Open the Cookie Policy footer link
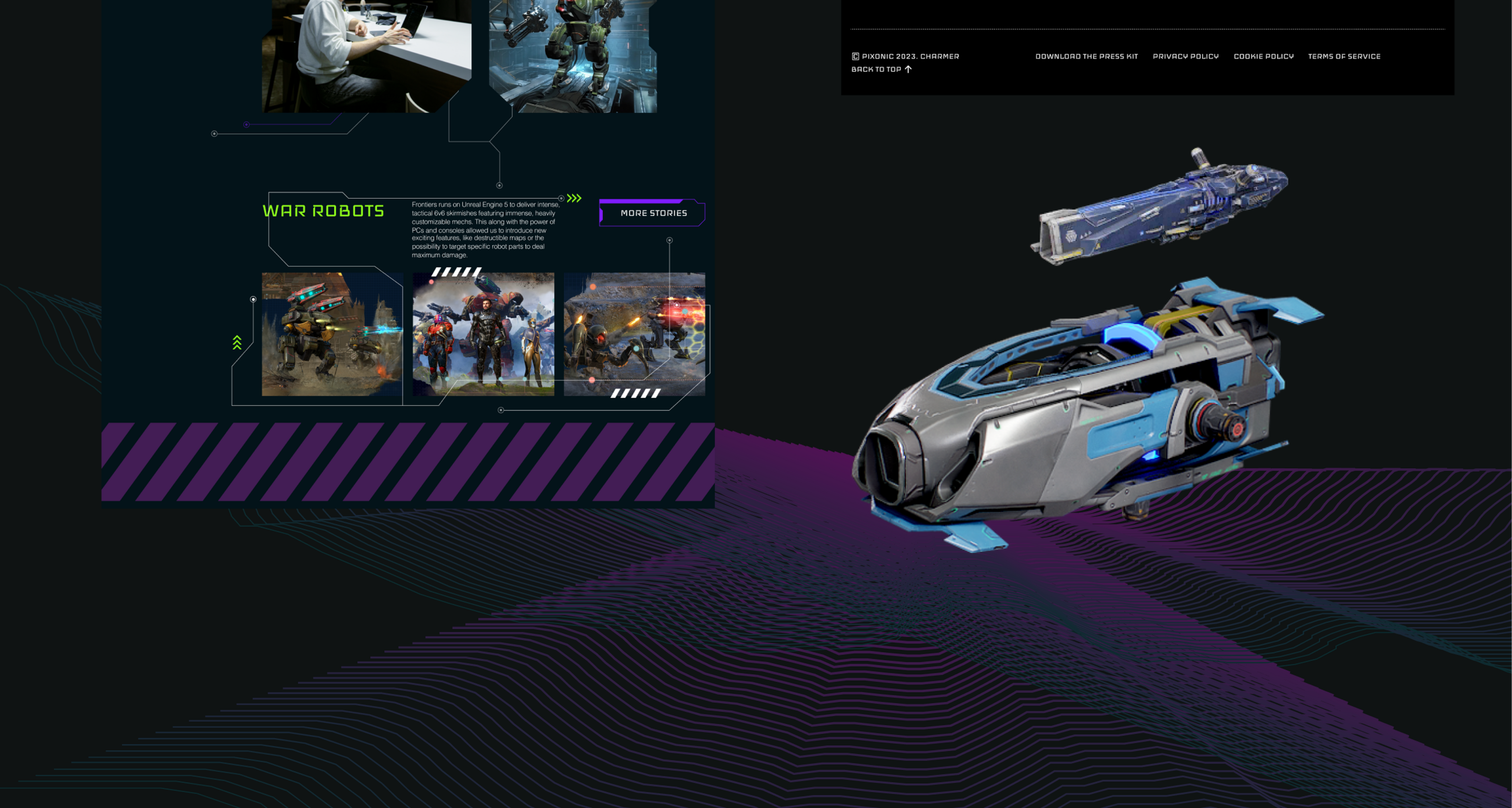The height and width of the screenshot is (808, 1512). point(1263,56)
